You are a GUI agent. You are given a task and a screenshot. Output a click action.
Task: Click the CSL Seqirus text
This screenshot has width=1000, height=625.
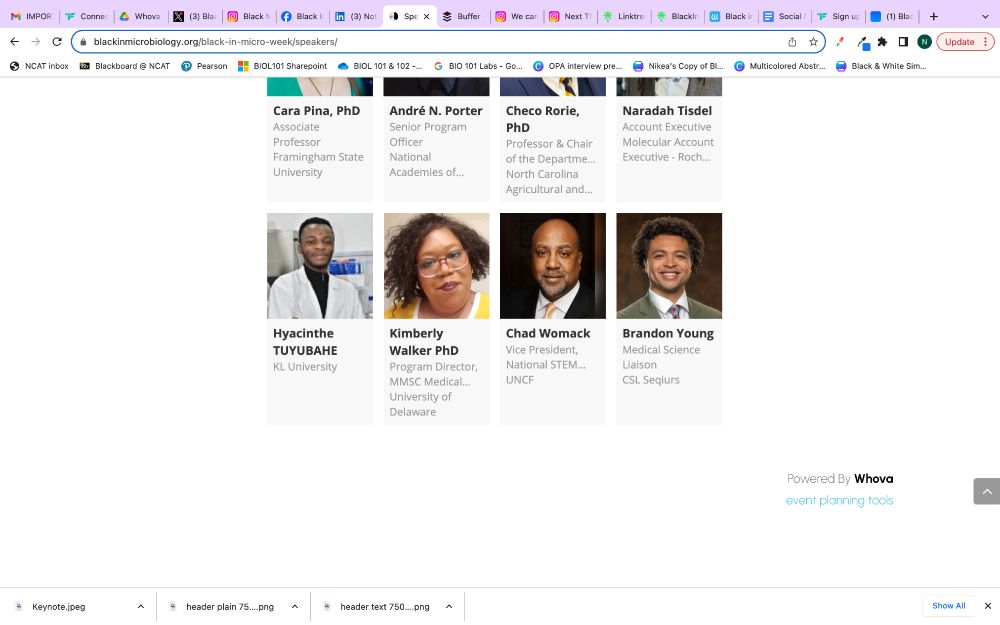[651, 380]
